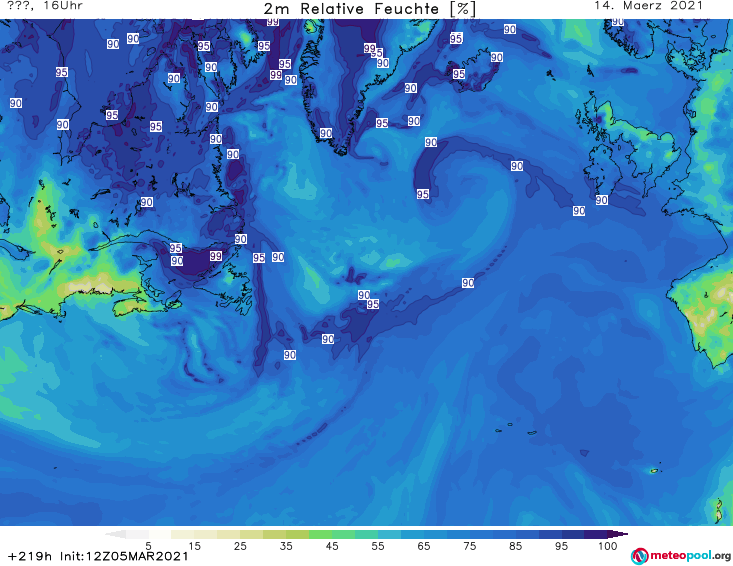Click the '???, 16Uhr' time label

(45, 6)
